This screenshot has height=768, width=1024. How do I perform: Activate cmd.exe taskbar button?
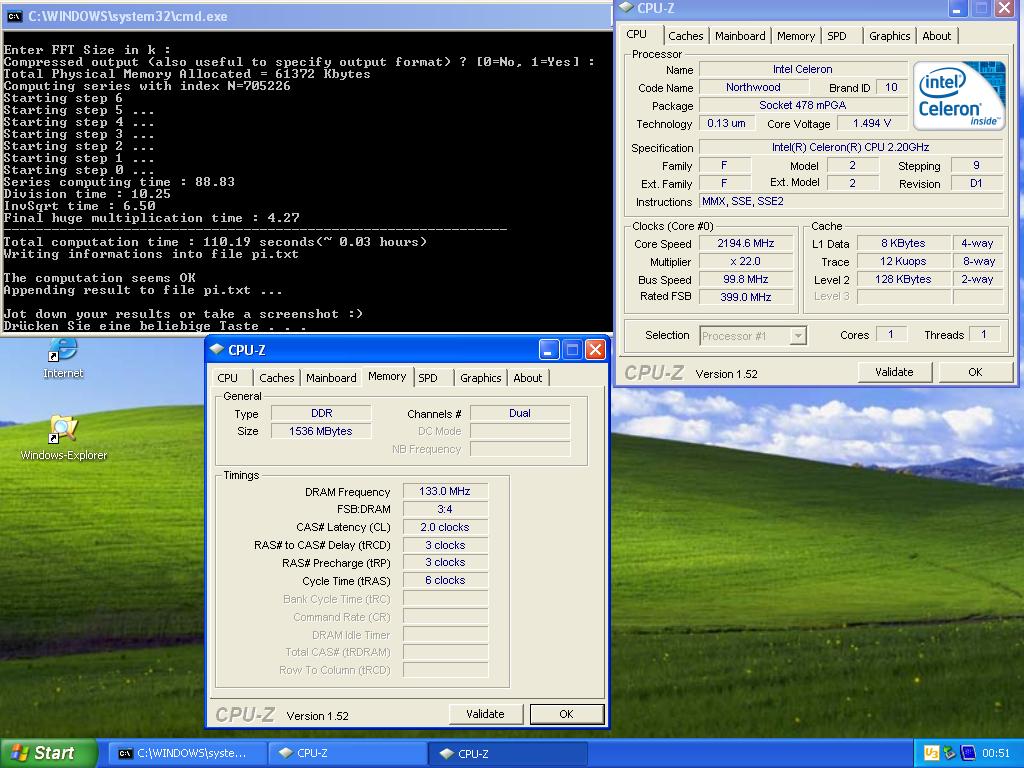(187, 754)
